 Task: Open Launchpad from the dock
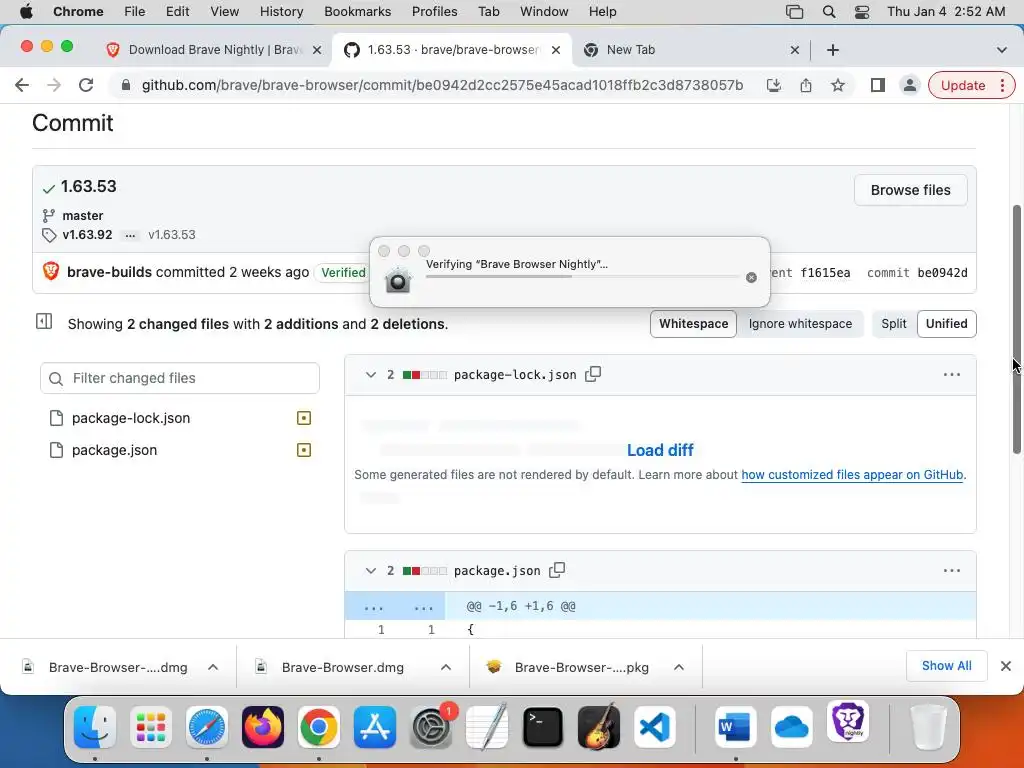151,727
